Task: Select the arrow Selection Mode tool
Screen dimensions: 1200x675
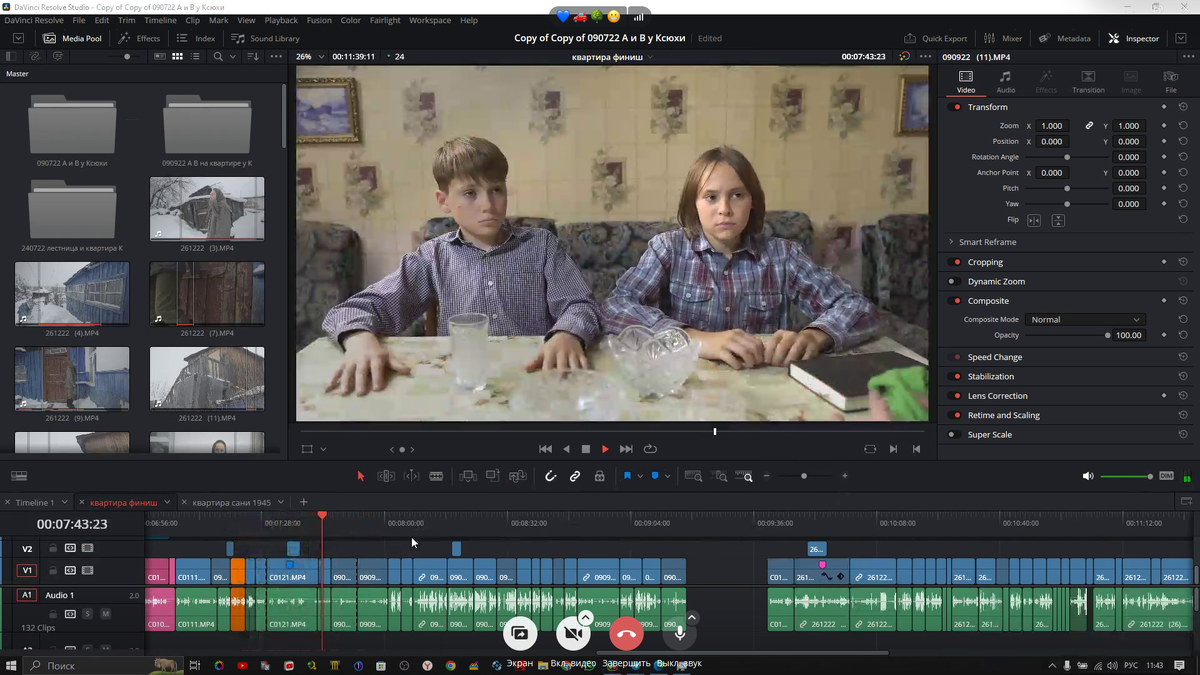Action: pyautogui.click(x=361, y=476)
